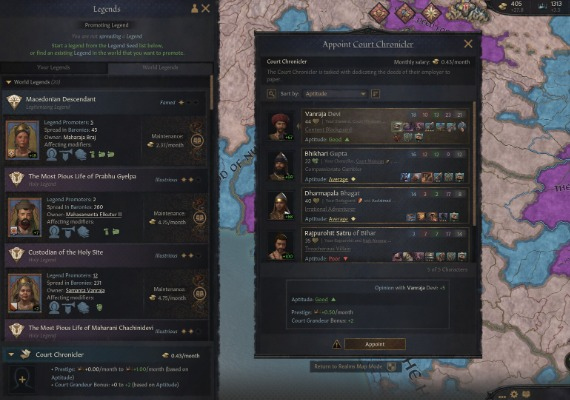Collapse the World Legends list header
Image resolution: width=570 pixels, height=400 pixels.
click(8, 83)
